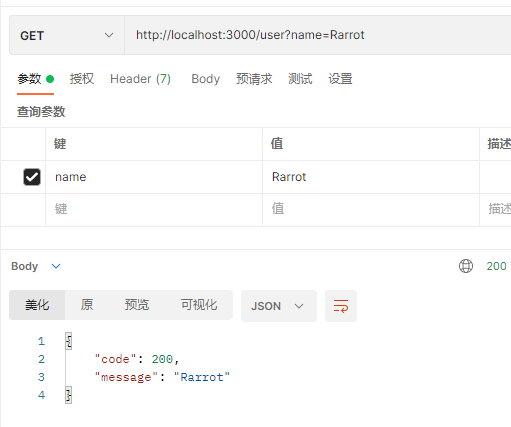Click the green dot on 参数 tab
Screen dimensions: 511x427
50,79
